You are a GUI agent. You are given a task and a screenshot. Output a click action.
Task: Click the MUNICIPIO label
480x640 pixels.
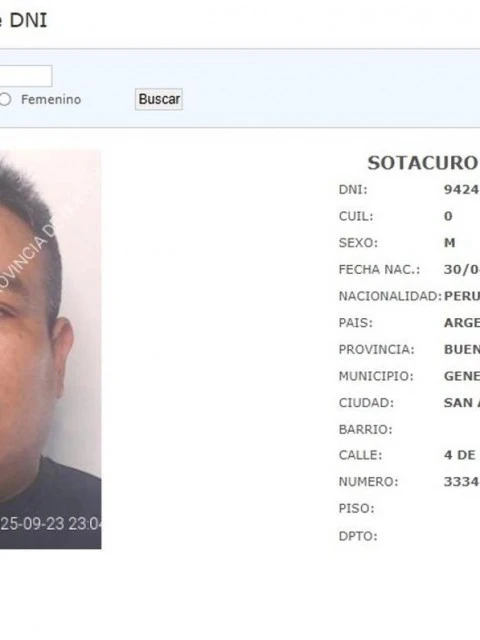(376, 376)
